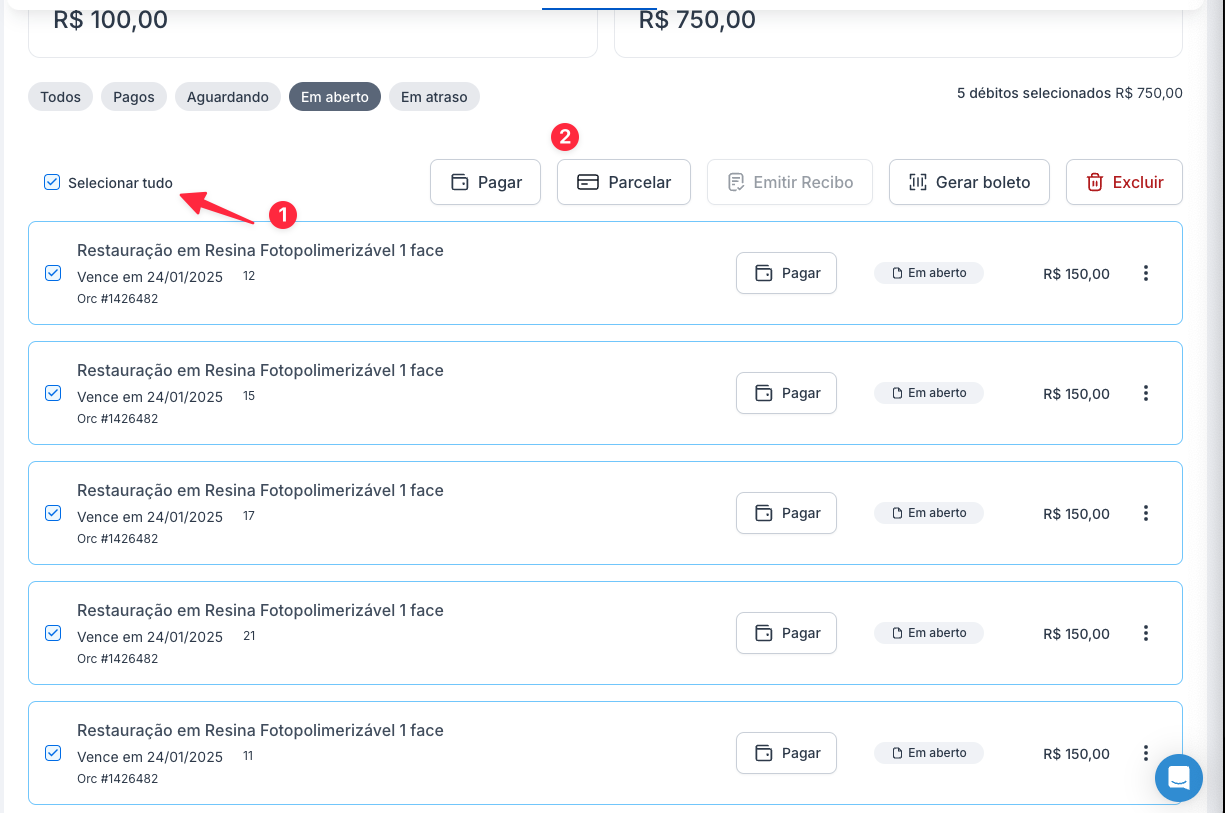Pay the debit numbered 21
This screenshot has height=813, width=1225.
(x=786, y=633)
